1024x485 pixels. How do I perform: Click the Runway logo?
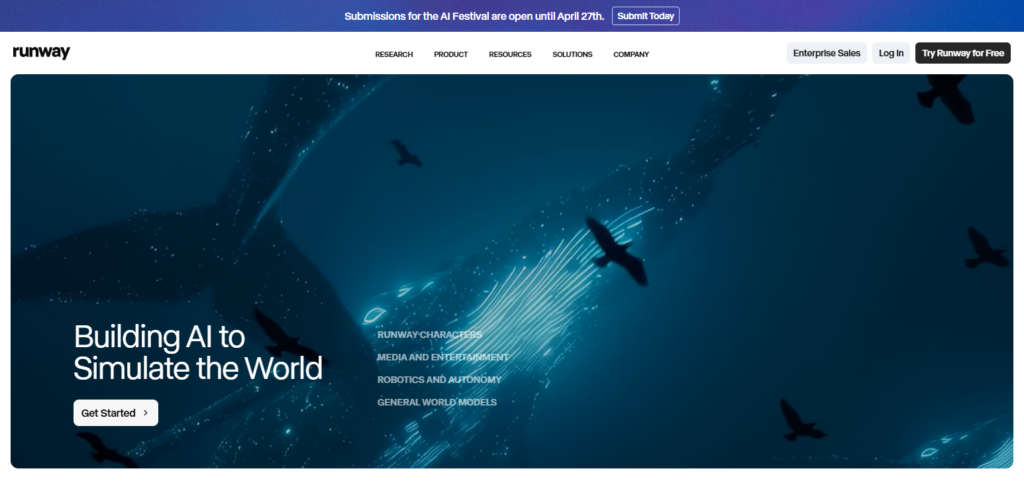(41, 53)
